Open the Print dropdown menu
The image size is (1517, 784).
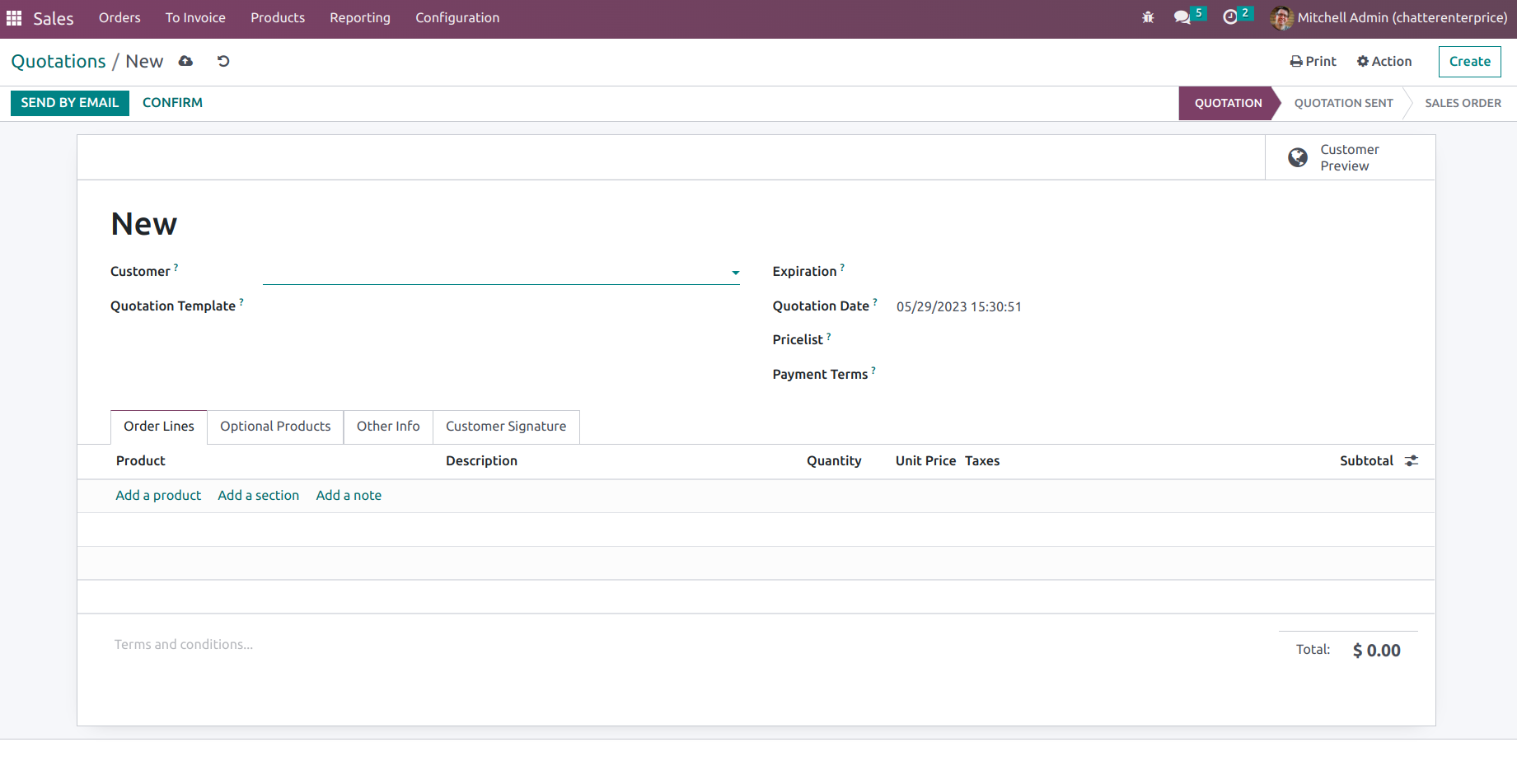(x=1313, y=62)
